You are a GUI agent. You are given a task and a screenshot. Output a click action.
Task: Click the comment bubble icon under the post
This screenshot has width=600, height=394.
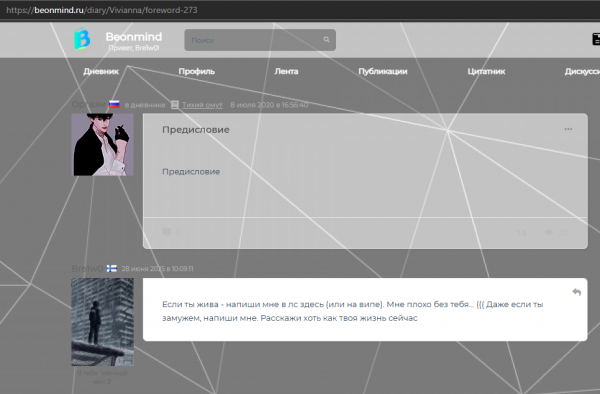166,232
